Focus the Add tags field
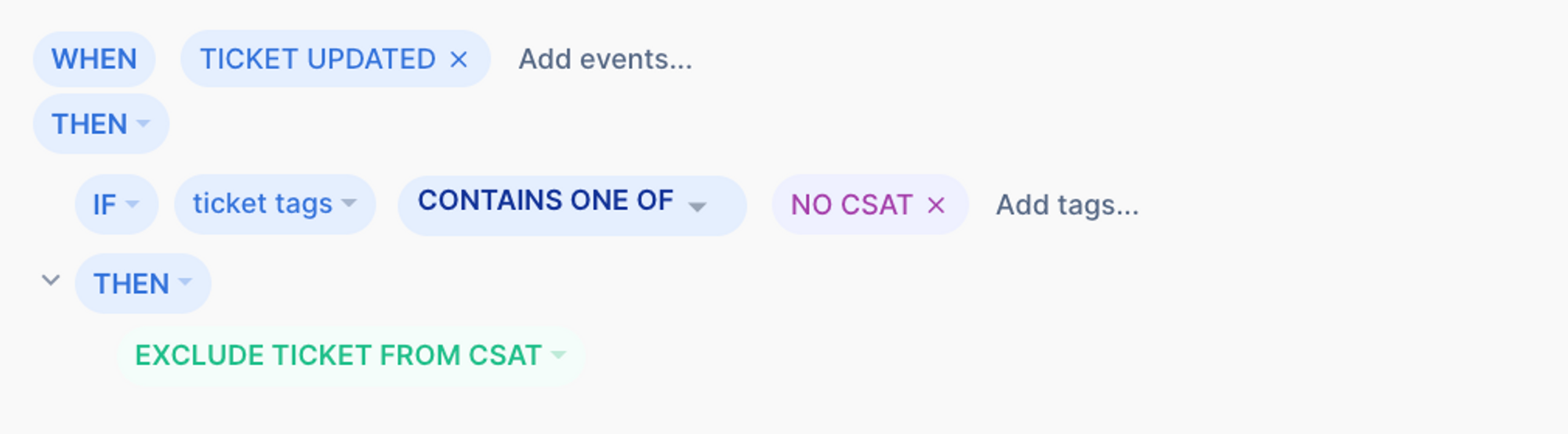 [x=1067, y=204]
